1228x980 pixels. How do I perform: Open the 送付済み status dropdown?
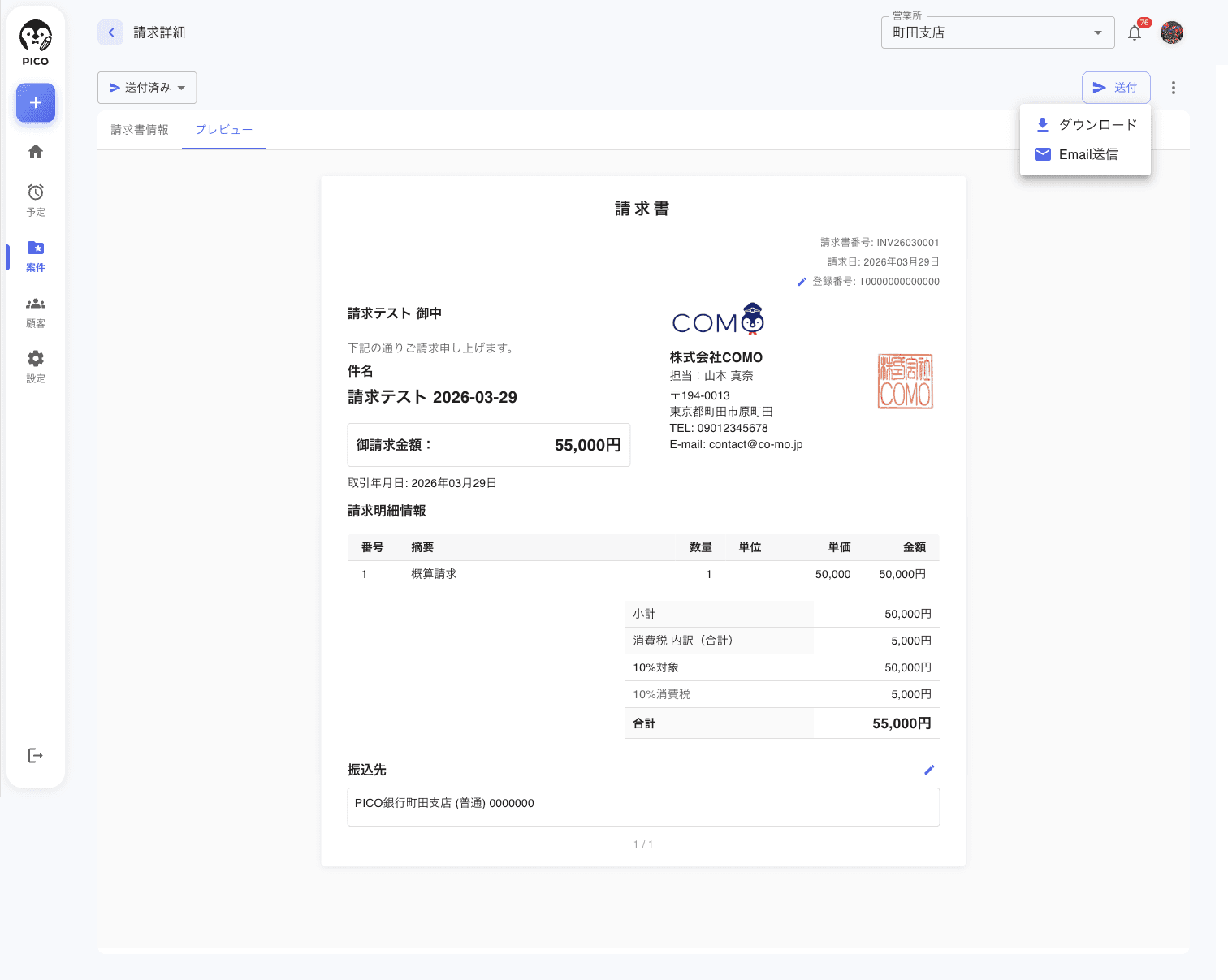click(x=147, y=88)
